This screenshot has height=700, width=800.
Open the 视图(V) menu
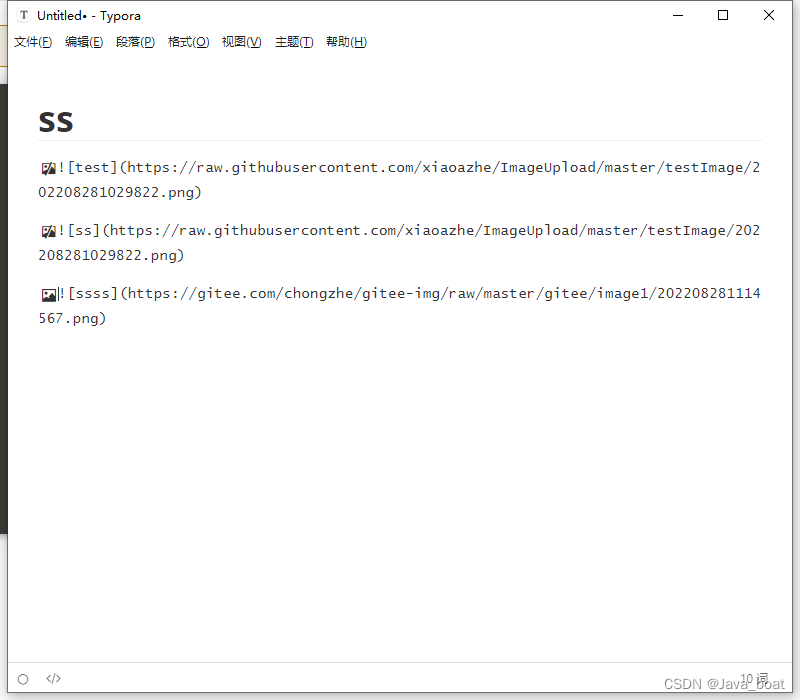tap(241, 42)
